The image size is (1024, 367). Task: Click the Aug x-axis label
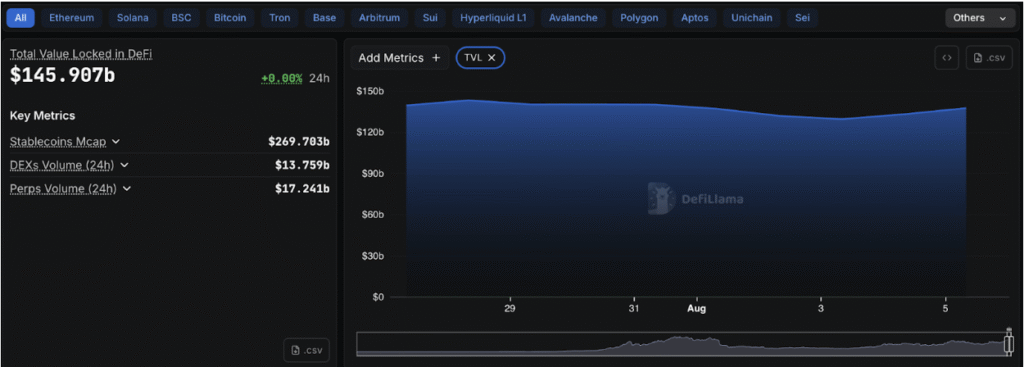(696, 308)
